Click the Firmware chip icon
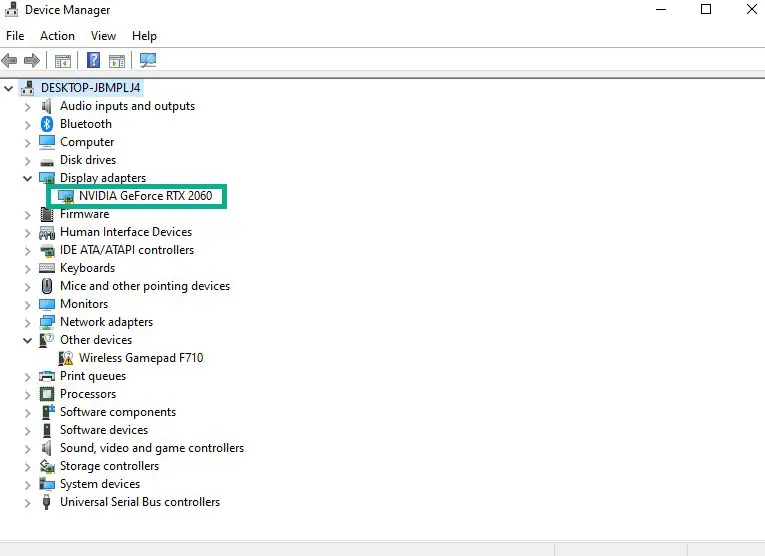The height and width of the screenshot is (556, 765). point(47,214)
